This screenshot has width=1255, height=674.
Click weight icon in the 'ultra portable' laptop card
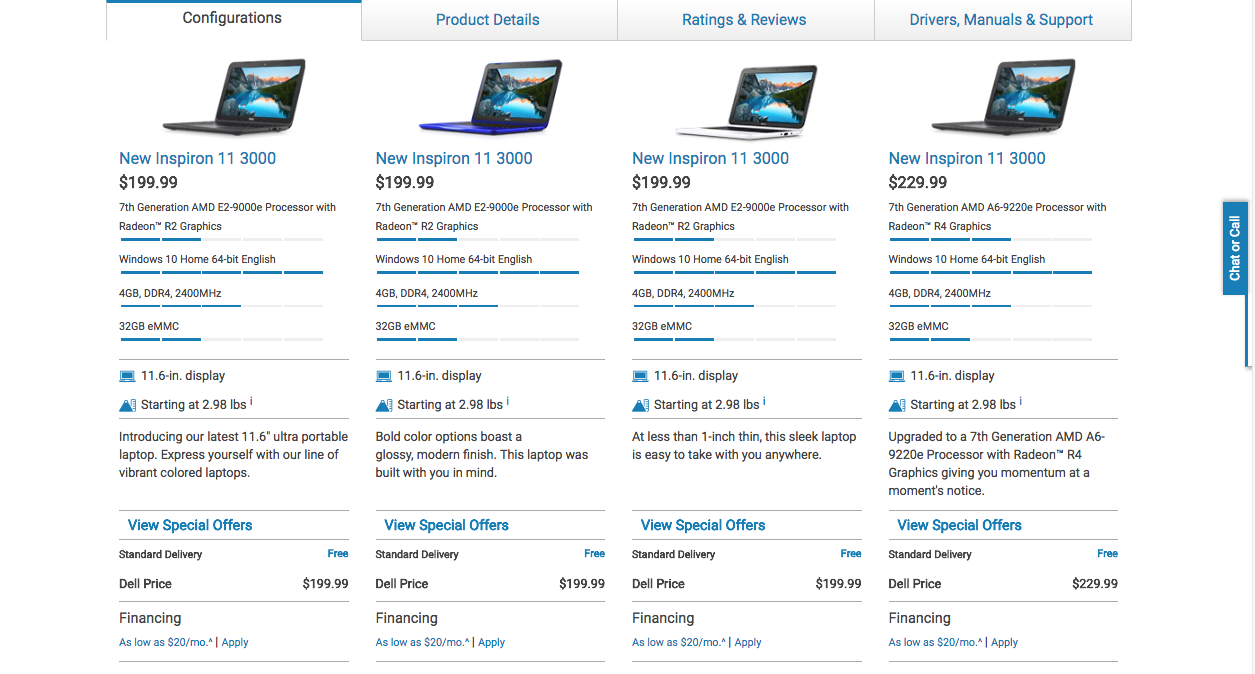[127, 405]
